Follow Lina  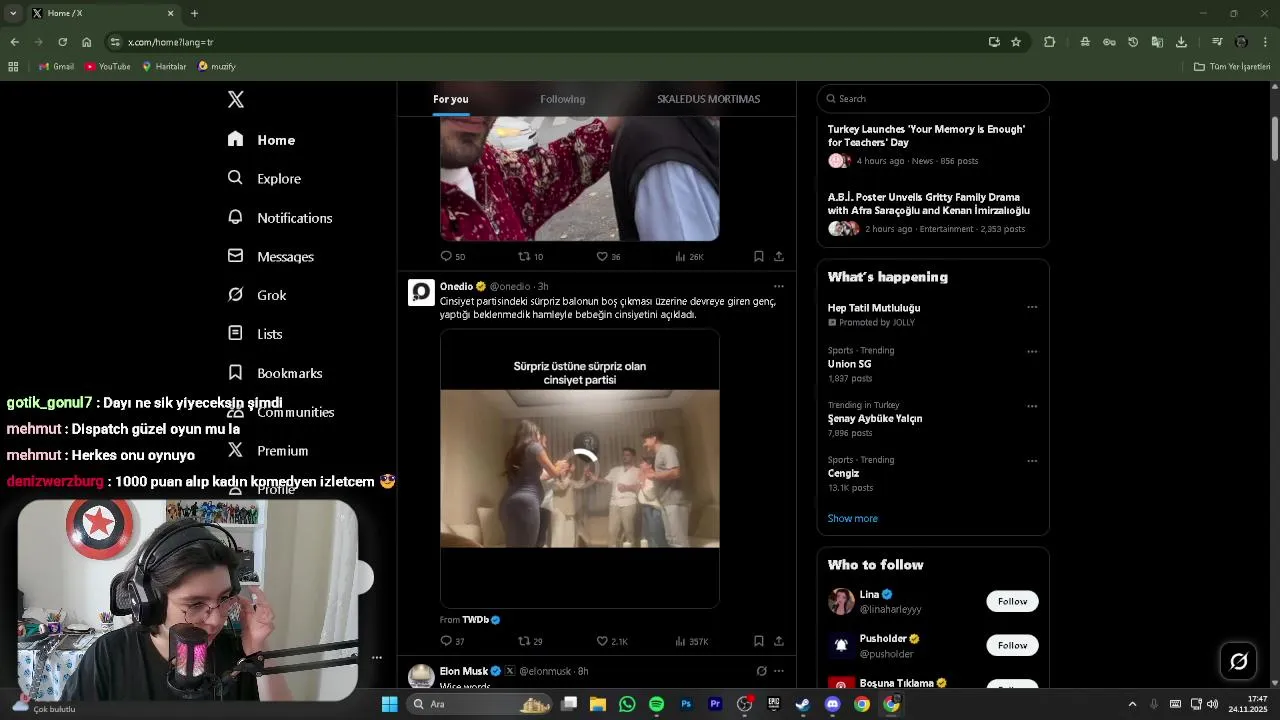click(1012, 601)
